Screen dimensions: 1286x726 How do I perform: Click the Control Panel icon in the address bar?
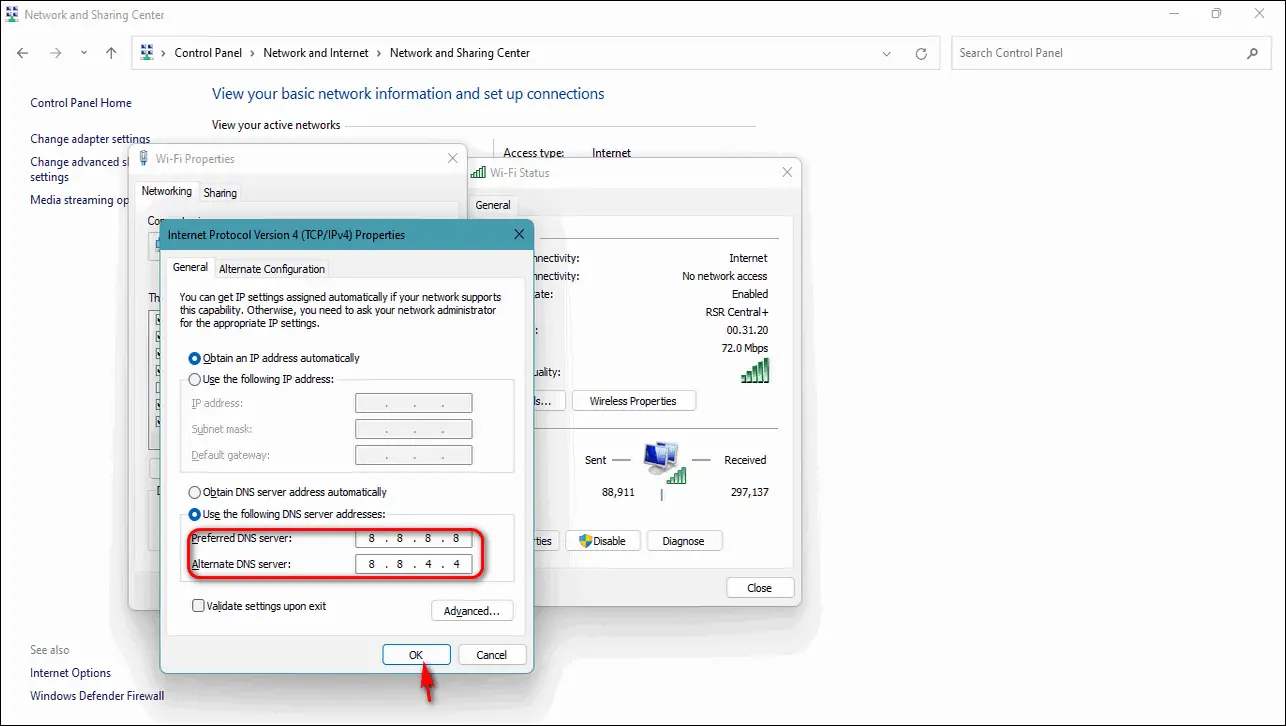point(147,53)
